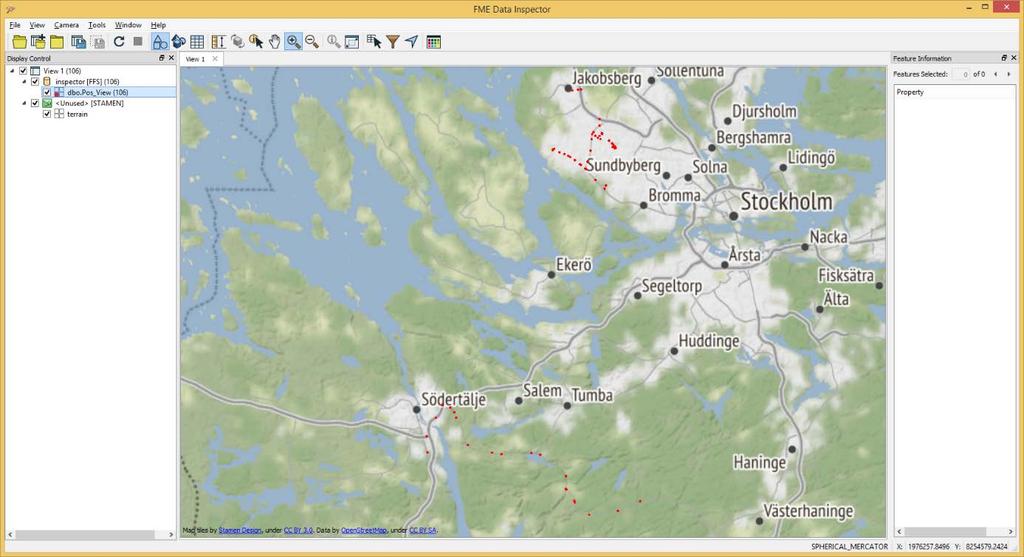
Task: Click Display Control horizontal scrollbar
Action: 85,534
